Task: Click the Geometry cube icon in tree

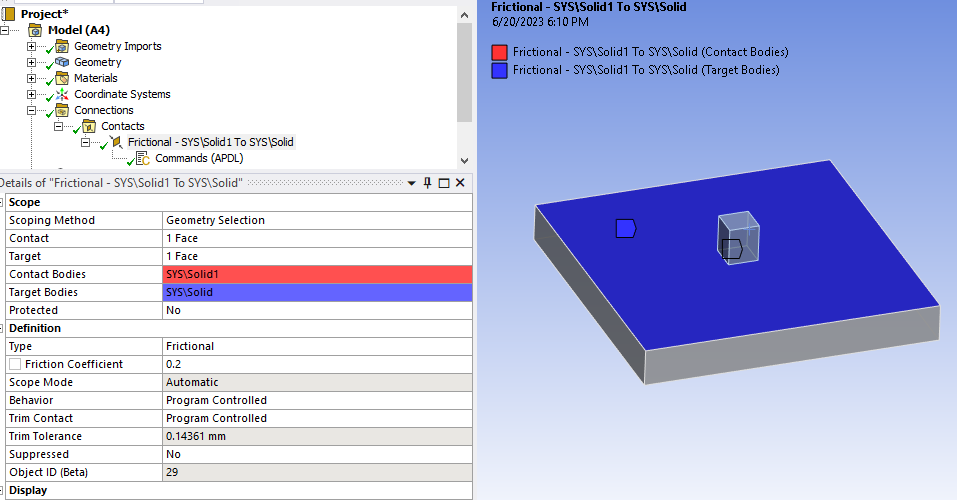Action: (x=62, y=62)
